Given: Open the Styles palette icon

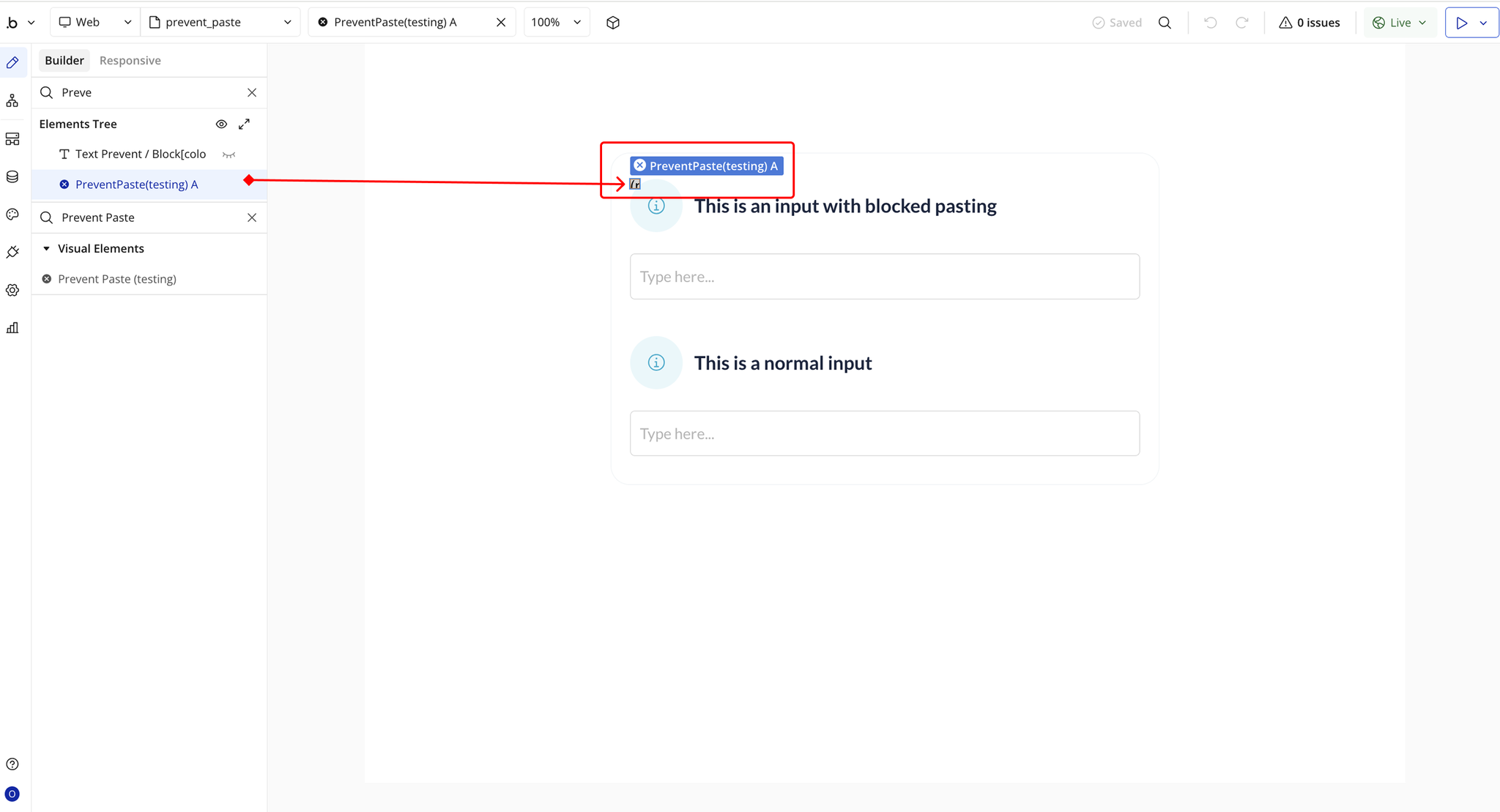Looking at the screenshot, I should pos(12,215).
